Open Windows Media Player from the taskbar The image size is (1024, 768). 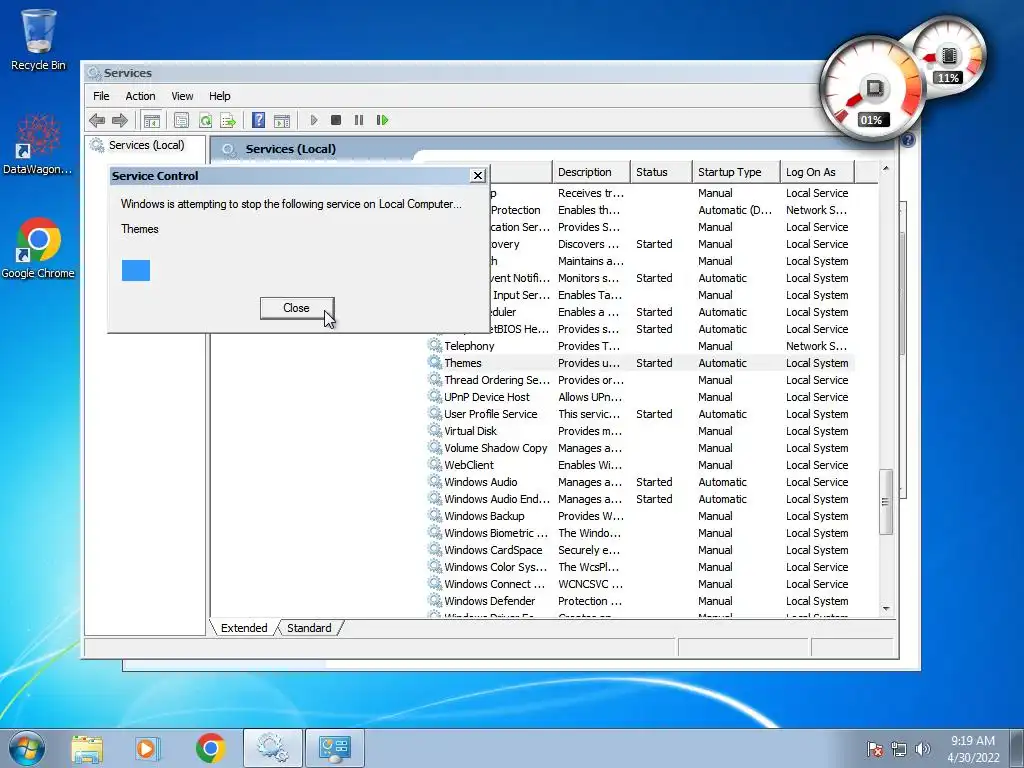[x=148, y=748]
